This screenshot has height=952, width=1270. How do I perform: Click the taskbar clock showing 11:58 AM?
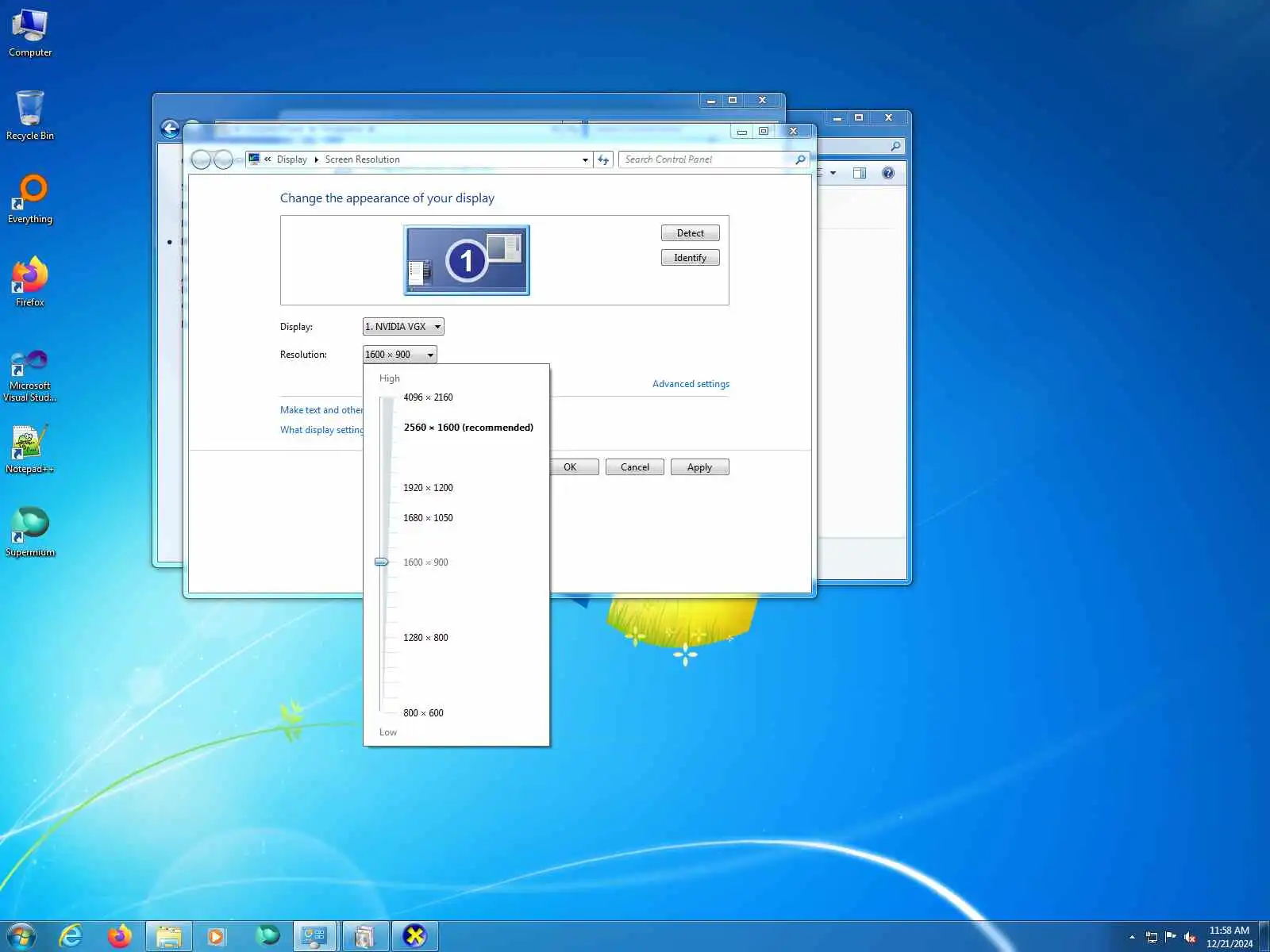(1230, 937)
